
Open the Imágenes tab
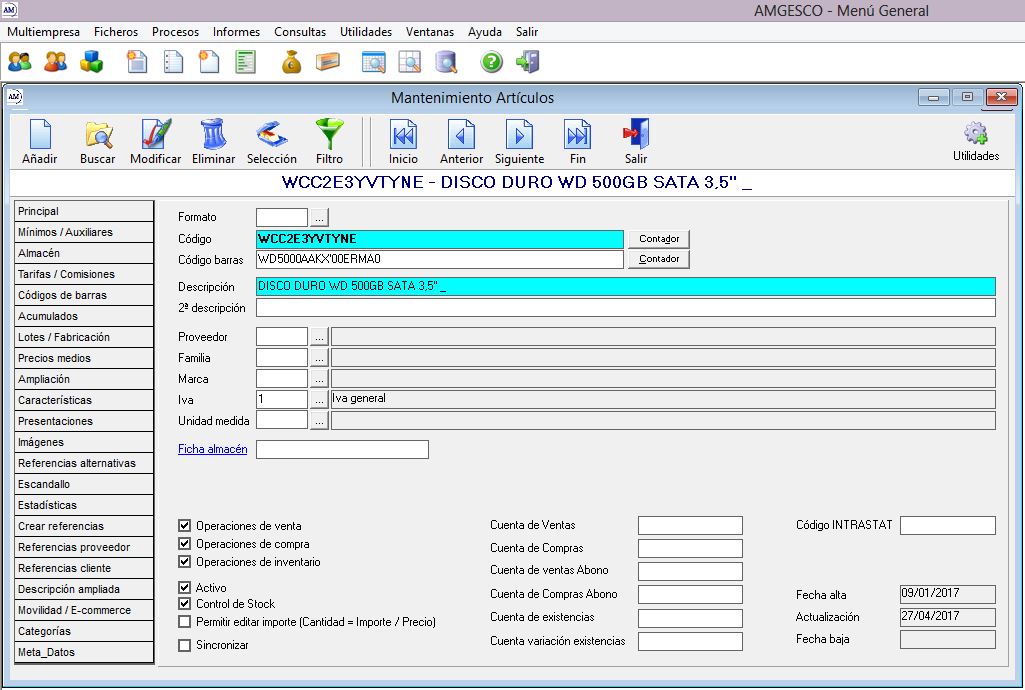pos(84,442)
